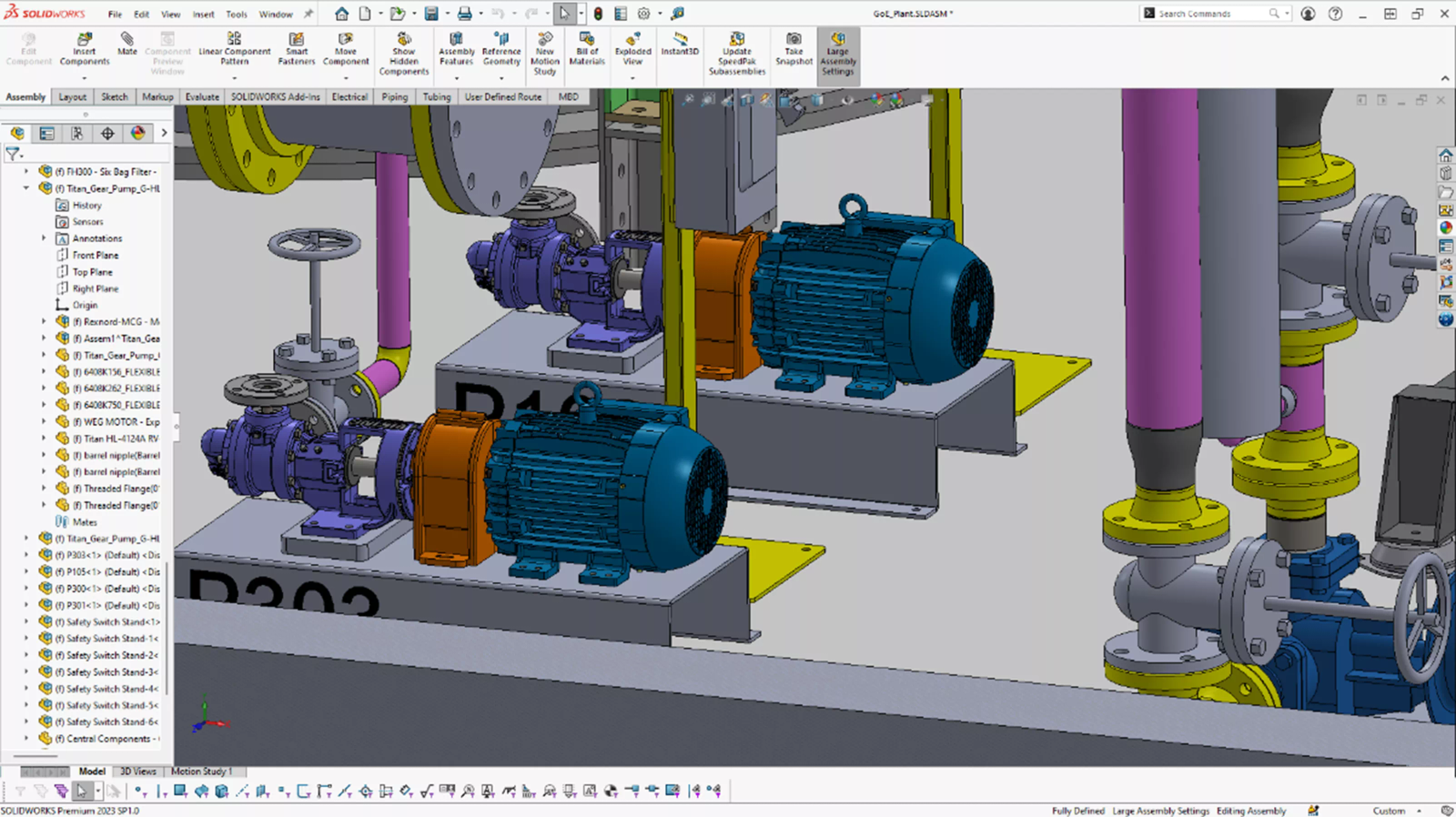The width and height of the screenshot is (1456, 817).
Task: Open Insert Components dropdown arrow
Action: tap(85, 78)
